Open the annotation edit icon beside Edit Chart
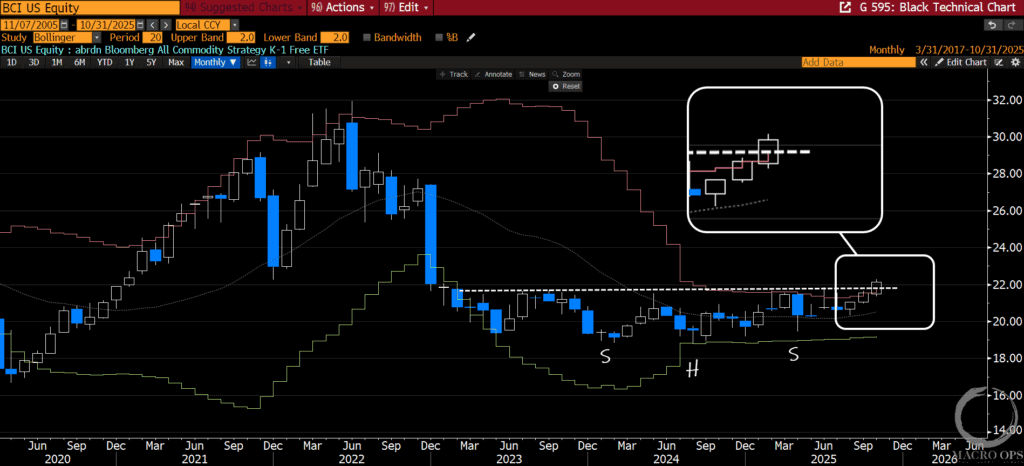Image resolution: width=1024 pixels, height=466 pixels. tap(999, 62)
